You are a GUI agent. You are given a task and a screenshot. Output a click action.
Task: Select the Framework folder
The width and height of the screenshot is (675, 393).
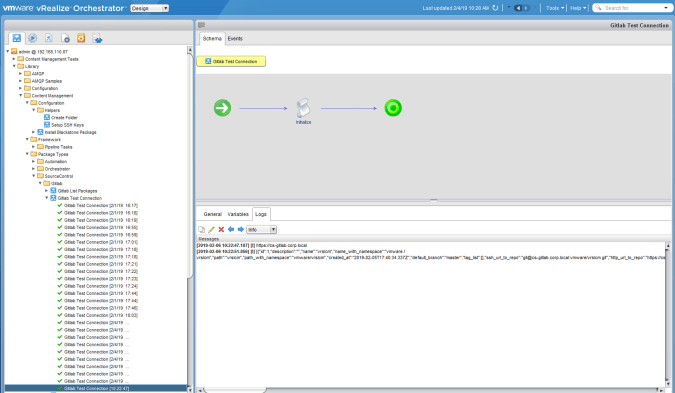pyautogui.click(x=49, y=139)
